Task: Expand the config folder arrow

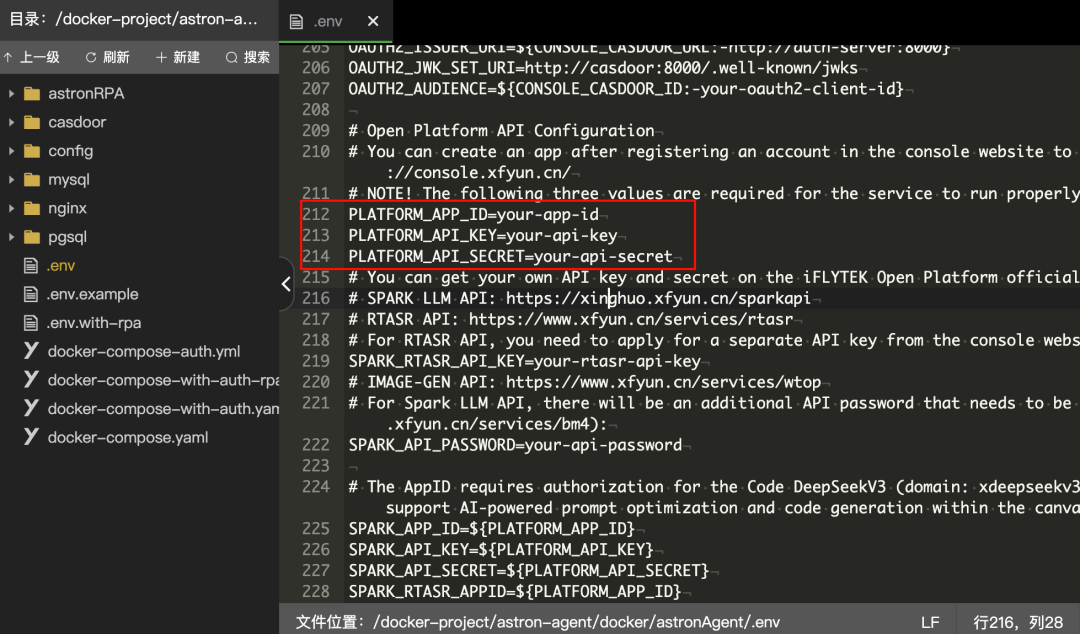Action: click(11, 151)
